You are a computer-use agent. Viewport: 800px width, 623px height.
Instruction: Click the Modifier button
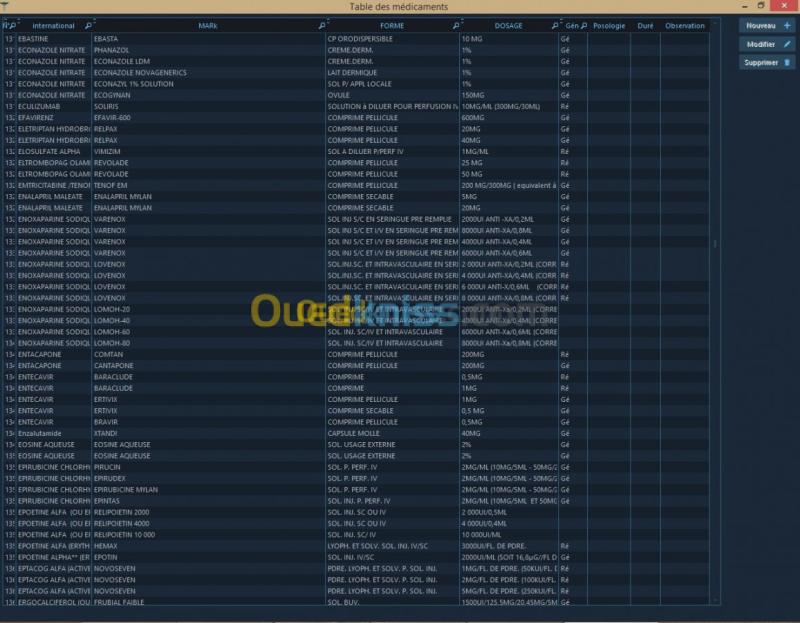click(767, 44)
